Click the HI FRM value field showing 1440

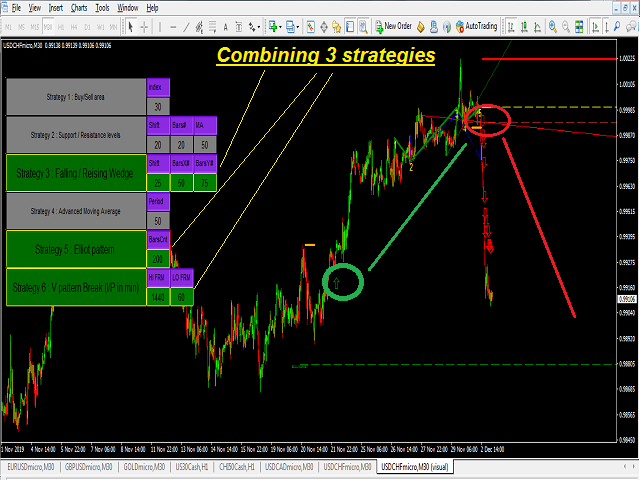[158, 297]
